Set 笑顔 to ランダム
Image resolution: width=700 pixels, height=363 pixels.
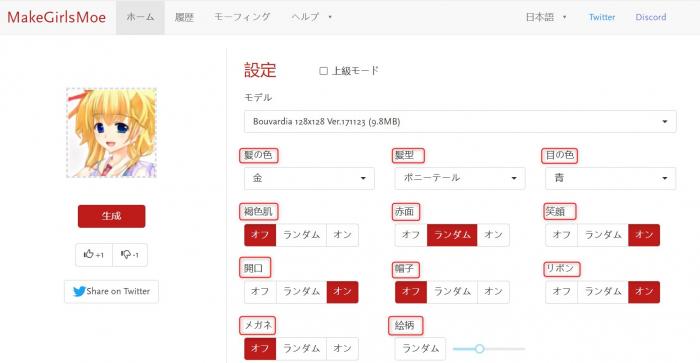603,235
